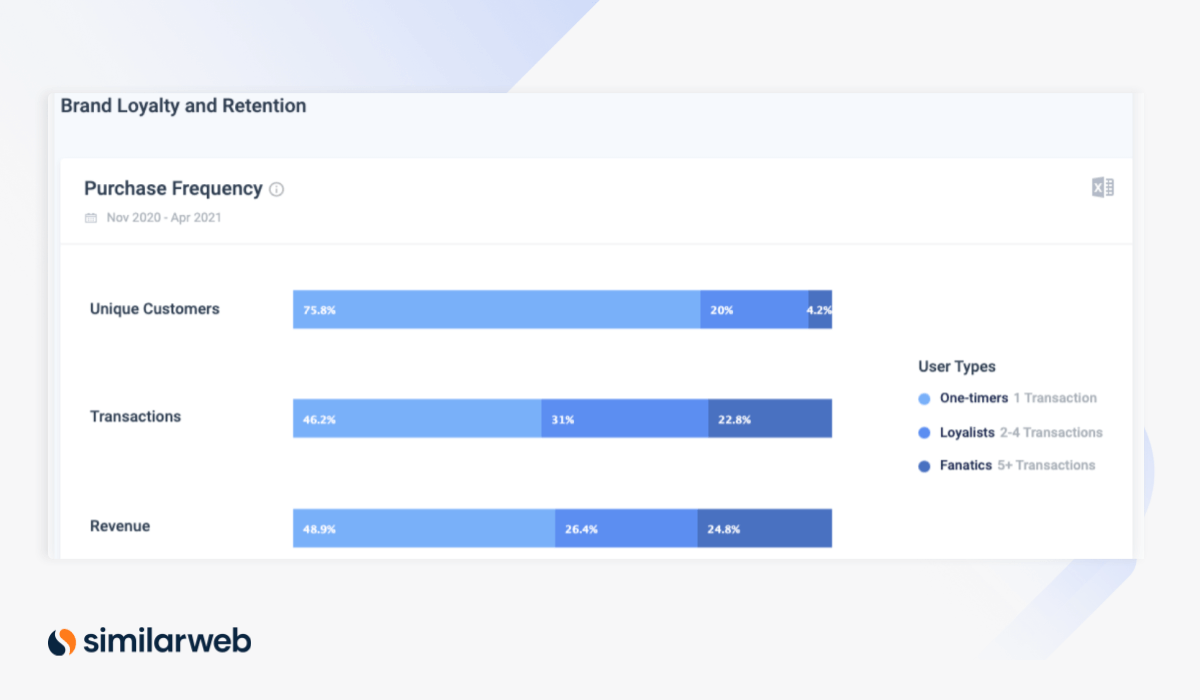Click the 31% Transactions Loyalists segment
This screenshot has width=1200, height=700.
[625, 419]
